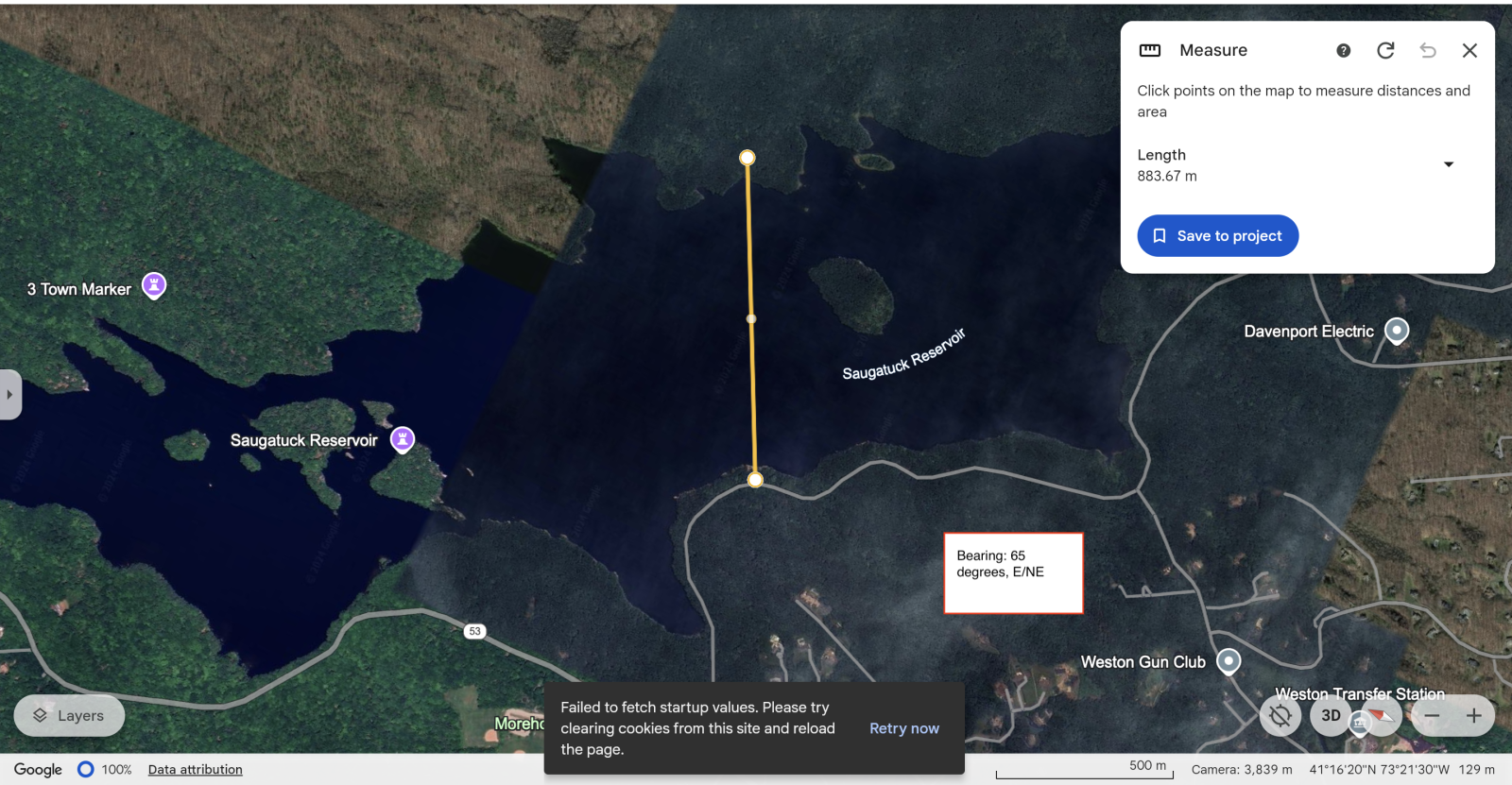
Task: Close the Measure panel
Action: [x=1469, y=51]
